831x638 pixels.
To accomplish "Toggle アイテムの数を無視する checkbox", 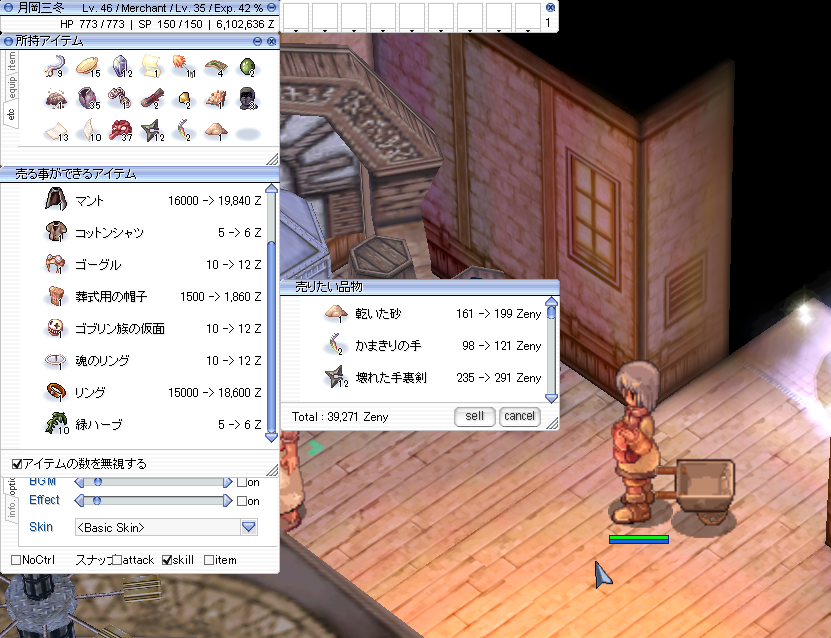I will 16,464.
